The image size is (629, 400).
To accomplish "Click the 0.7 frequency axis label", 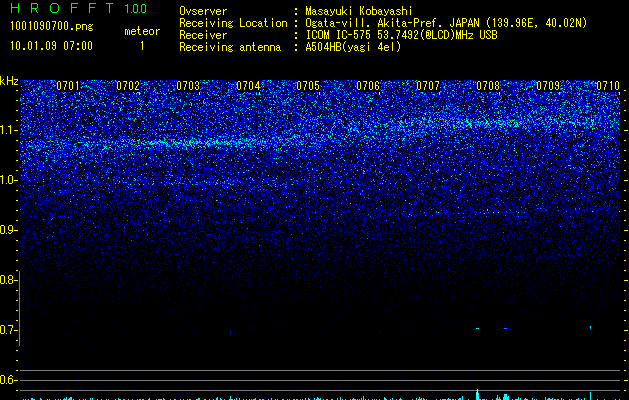I will [x=8, y=330].
